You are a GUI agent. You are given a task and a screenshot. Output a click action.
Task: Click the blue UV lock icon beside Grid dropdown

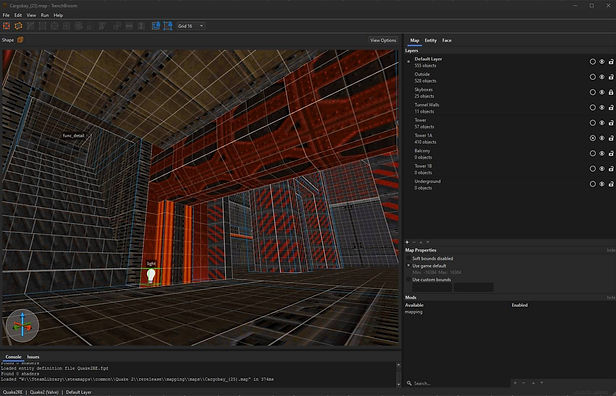[x=168, y=26]
